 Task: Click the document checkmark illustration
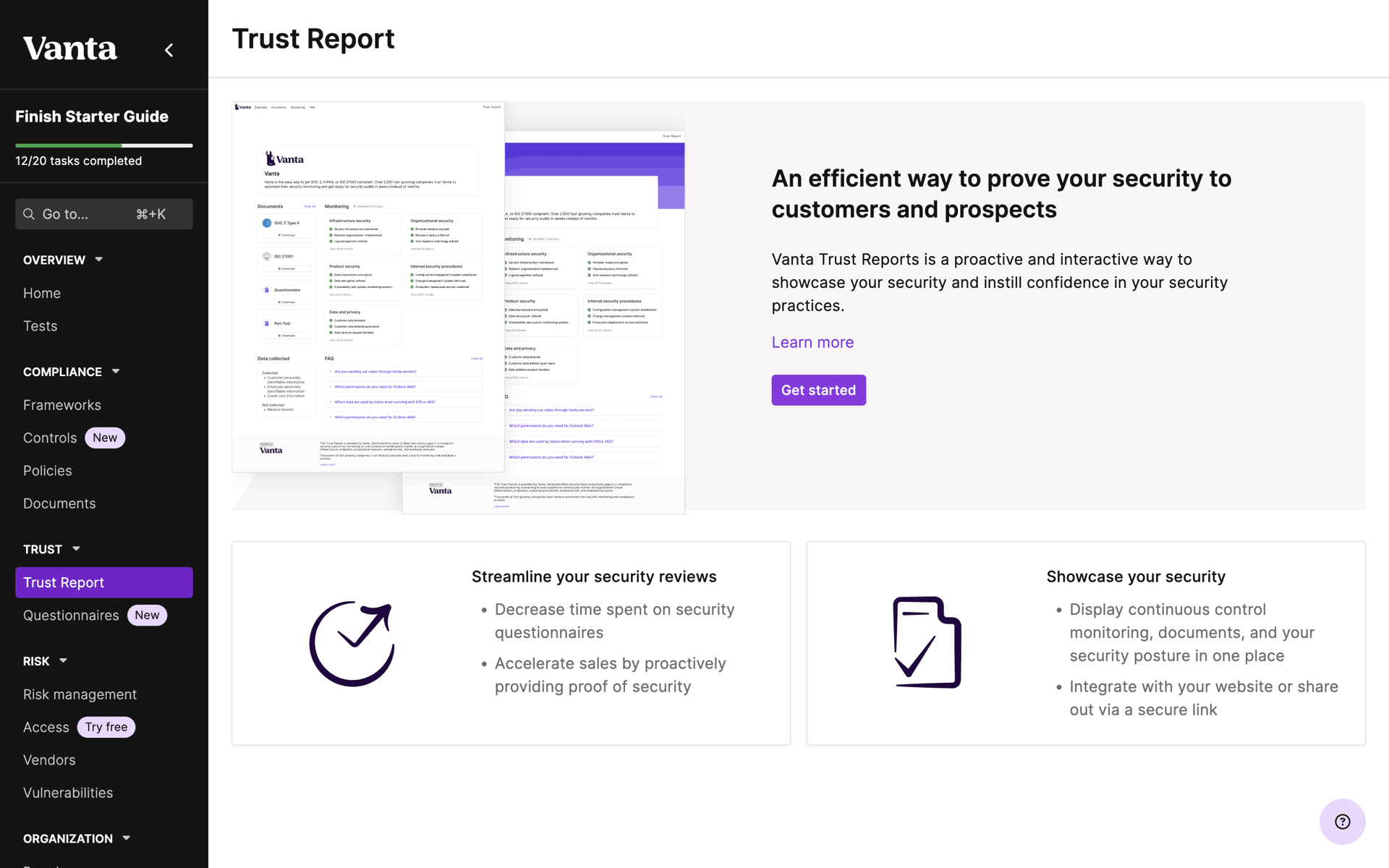pos(927,642)
